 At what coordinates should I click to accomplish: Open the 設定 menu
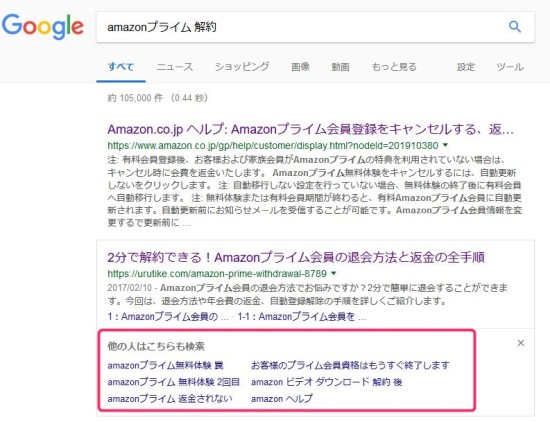point(466,67)
